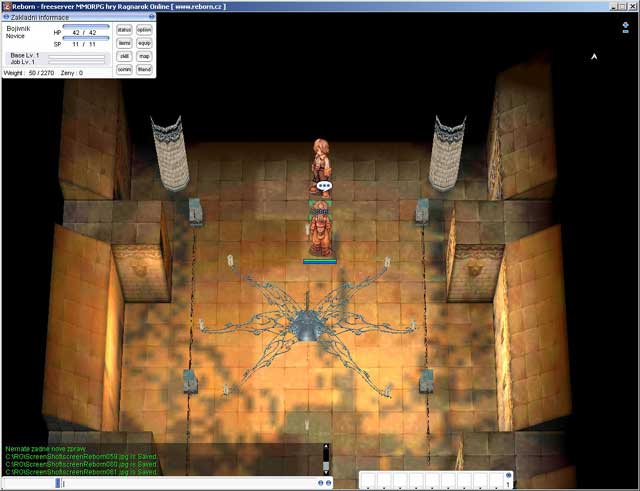
Task: Click the HP bar in info panel
Action: tap(84, 26)
